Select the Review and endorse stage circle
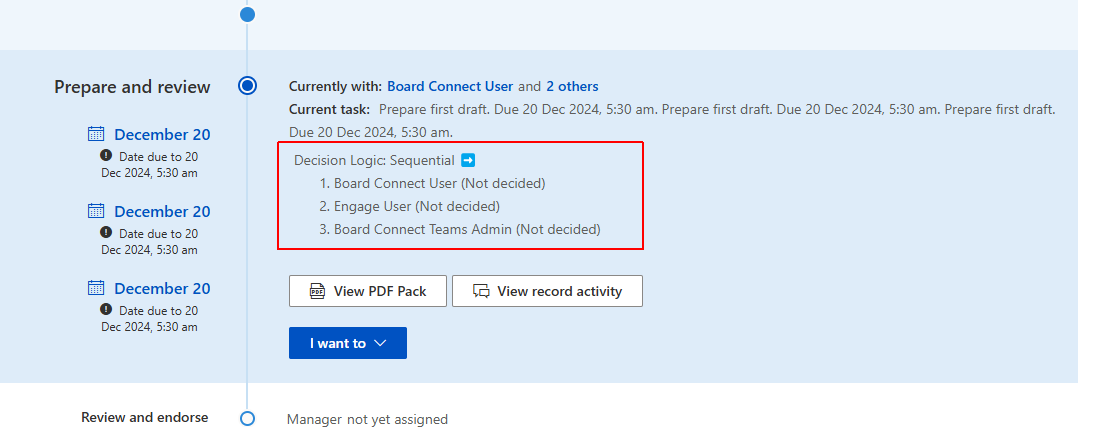The height and width of the screenshot is (427, 1108). coord(247,418)
